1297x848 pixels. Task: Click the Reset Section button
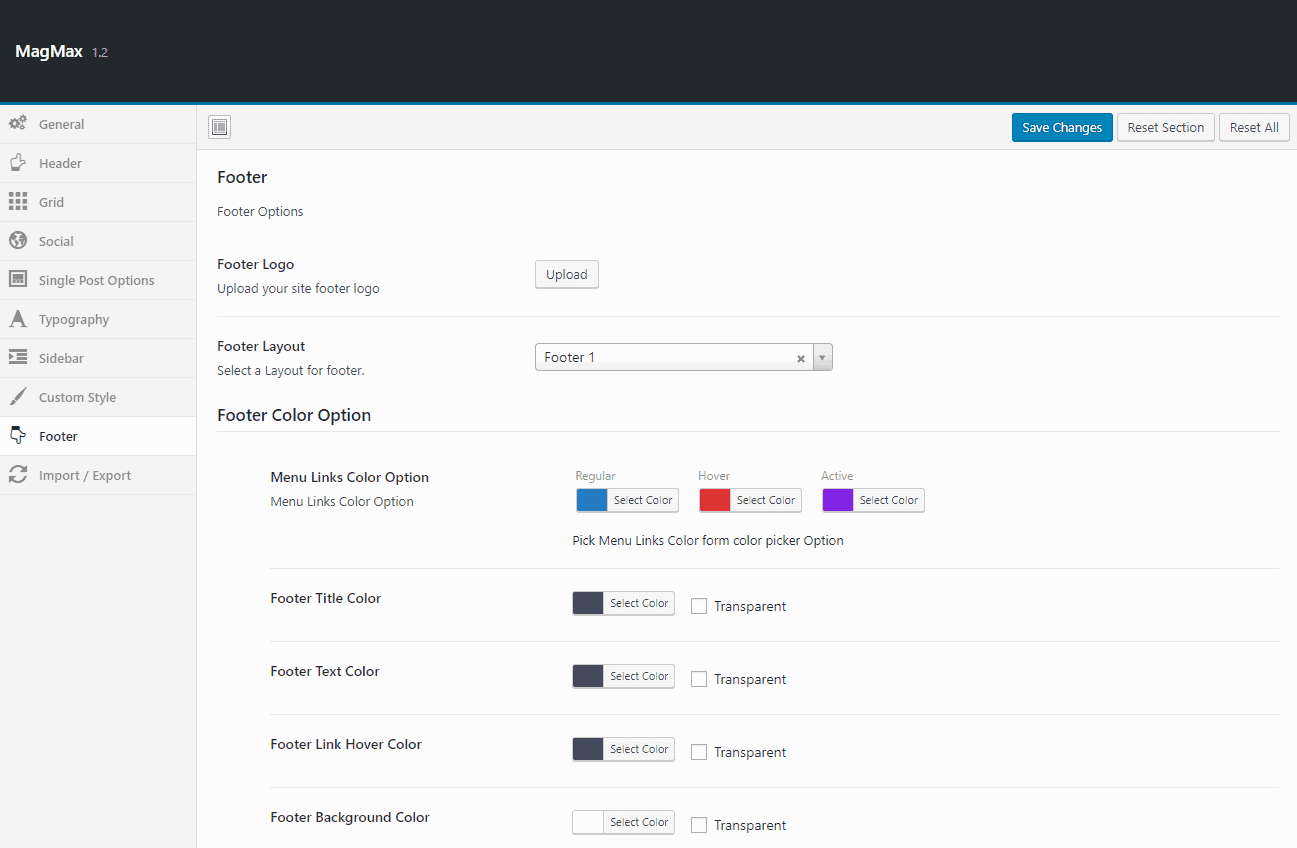point(1165,127)
